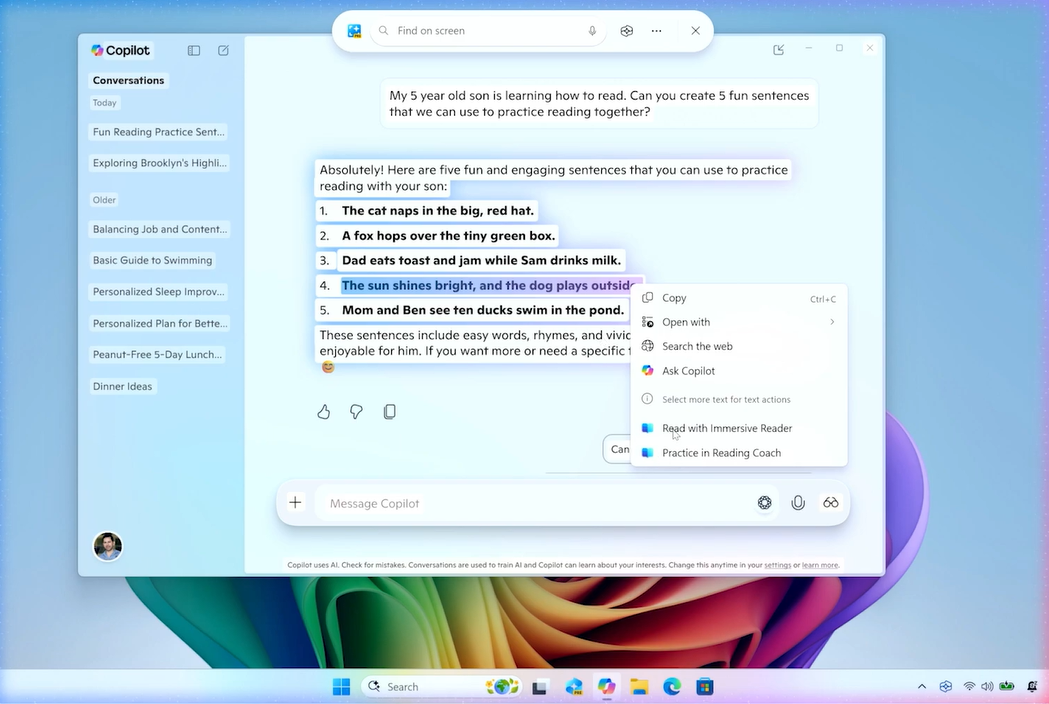Open Microsoft Edge on taskbar
Image resolution: width=1049 pixels, height=704 pixels.
(672, 687)
